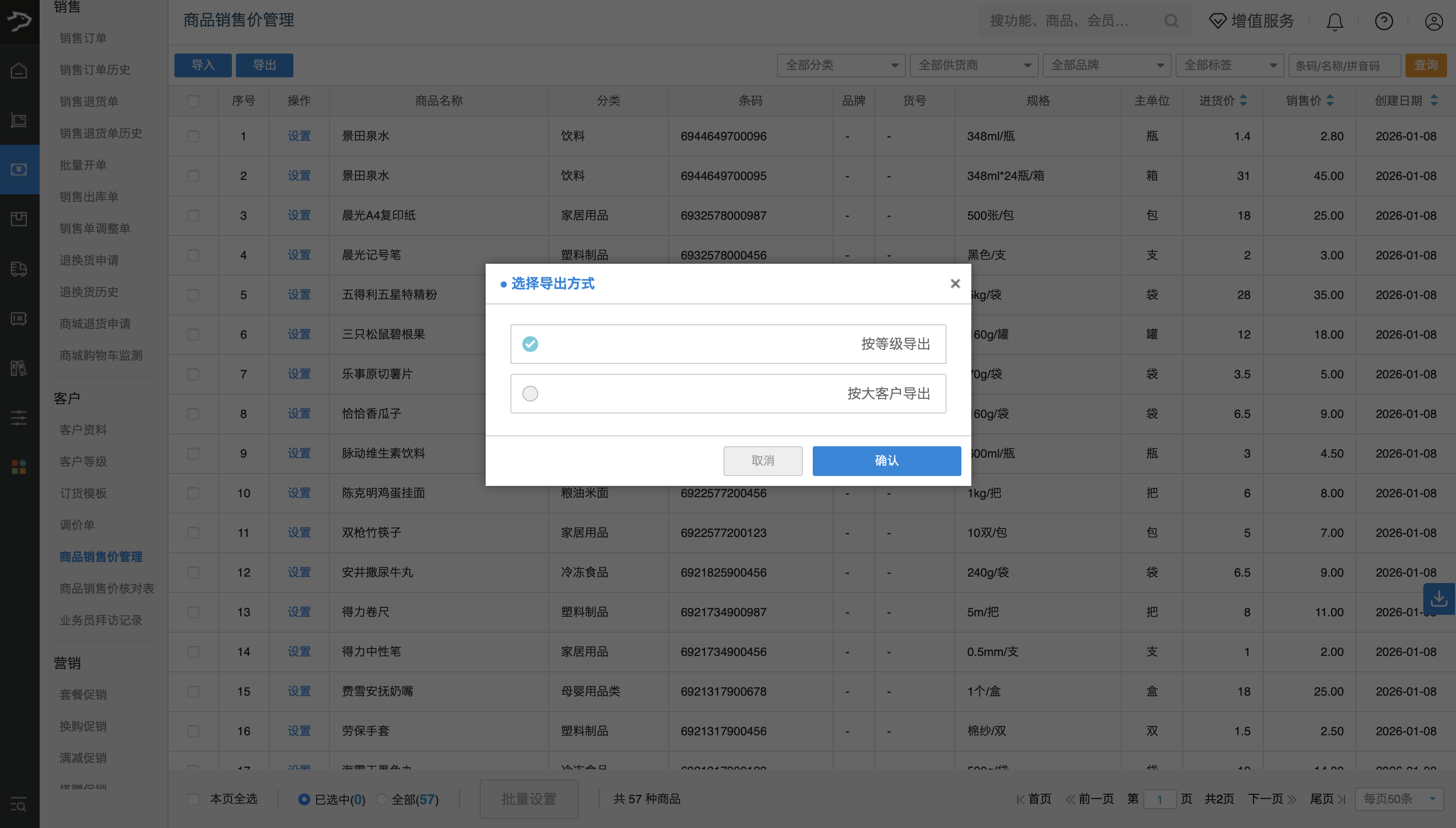Open the settings sliders icon in sidebar
Image resolution: width=1456 pixels, height=828 pixels.
[x=19, y=418]
